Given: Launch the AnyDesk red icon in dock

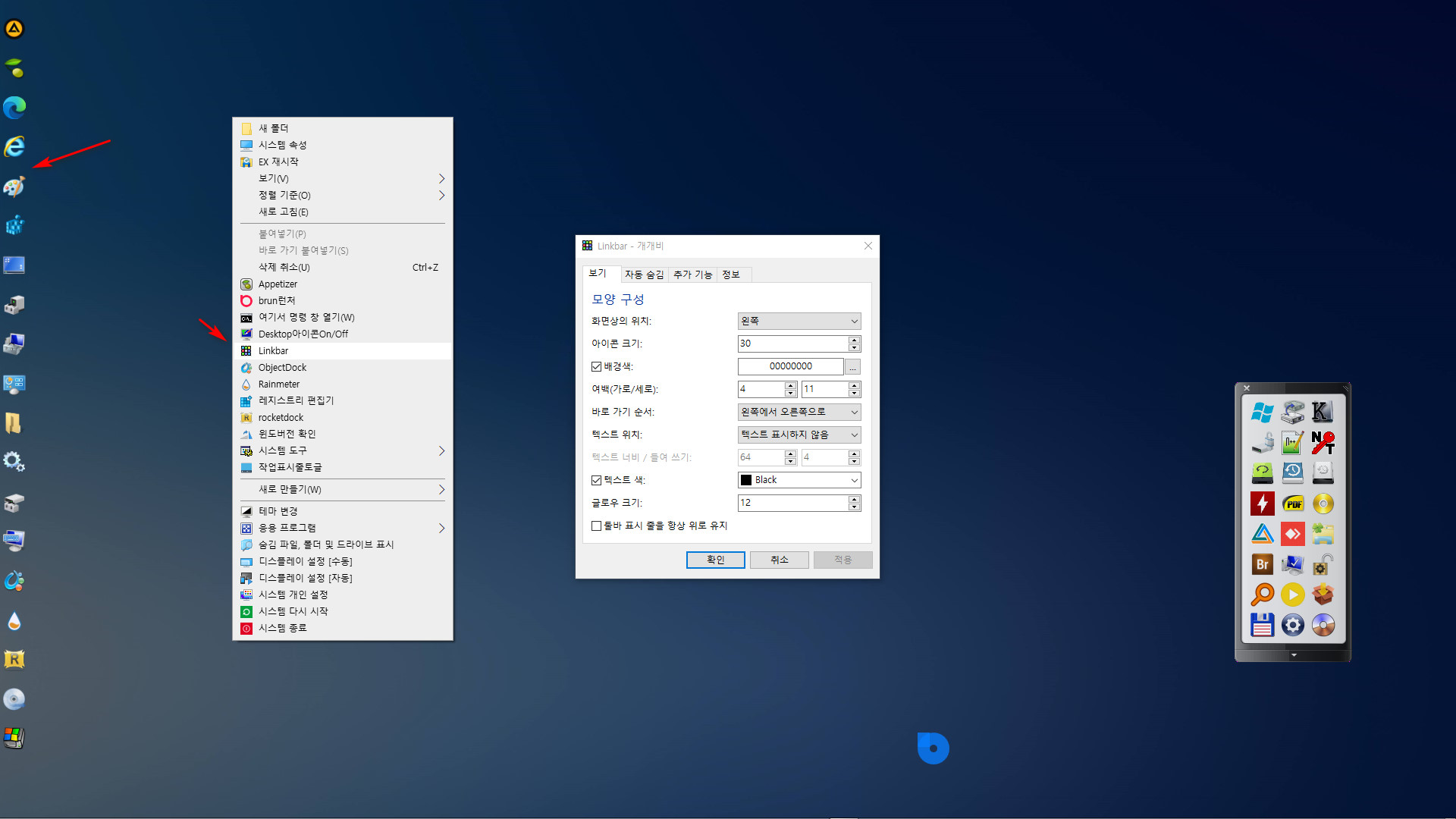Looking at the screenshot, I should coord(1293,534).
